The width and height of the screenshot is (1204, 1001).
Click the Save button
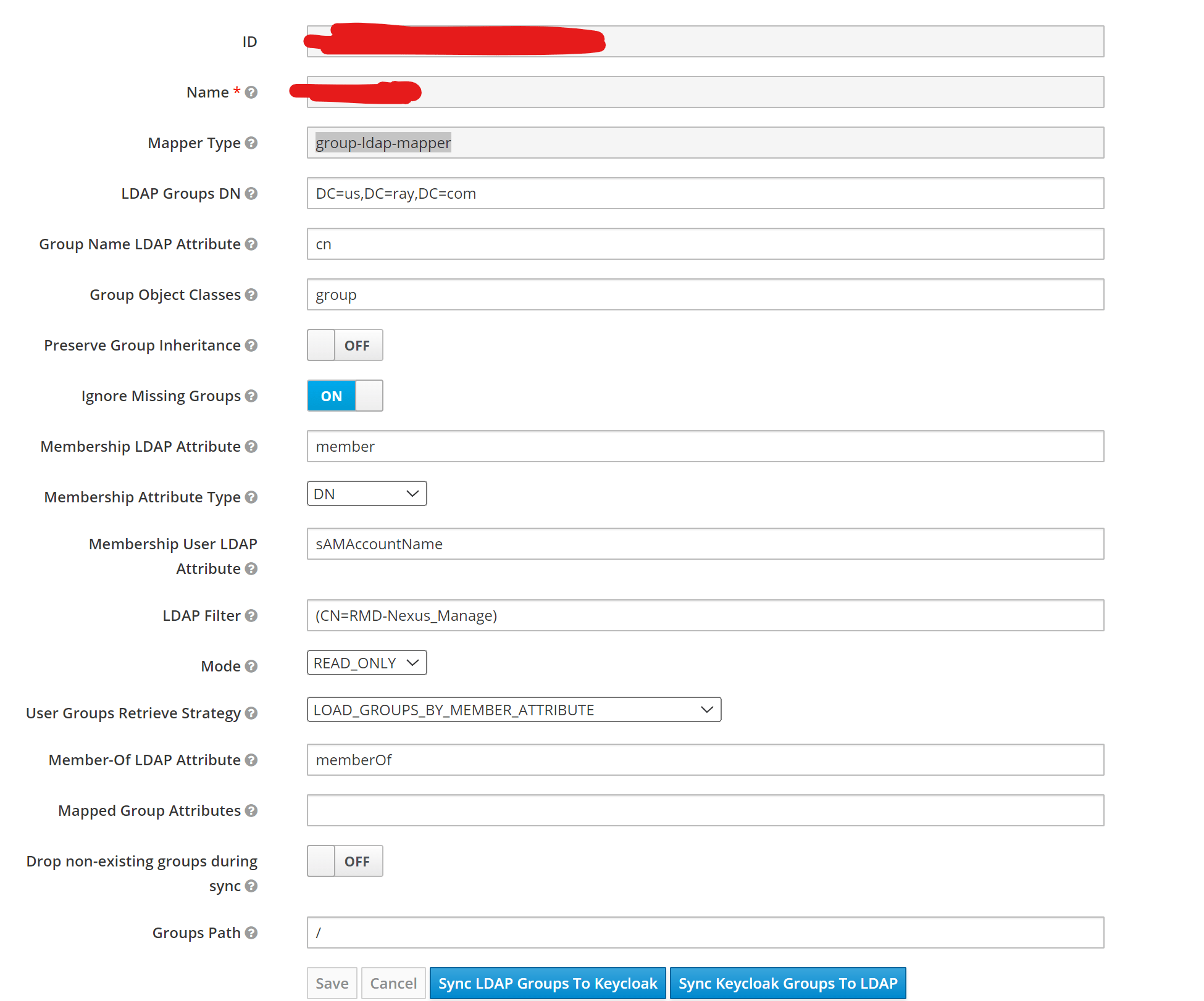[x=332, y=982]
